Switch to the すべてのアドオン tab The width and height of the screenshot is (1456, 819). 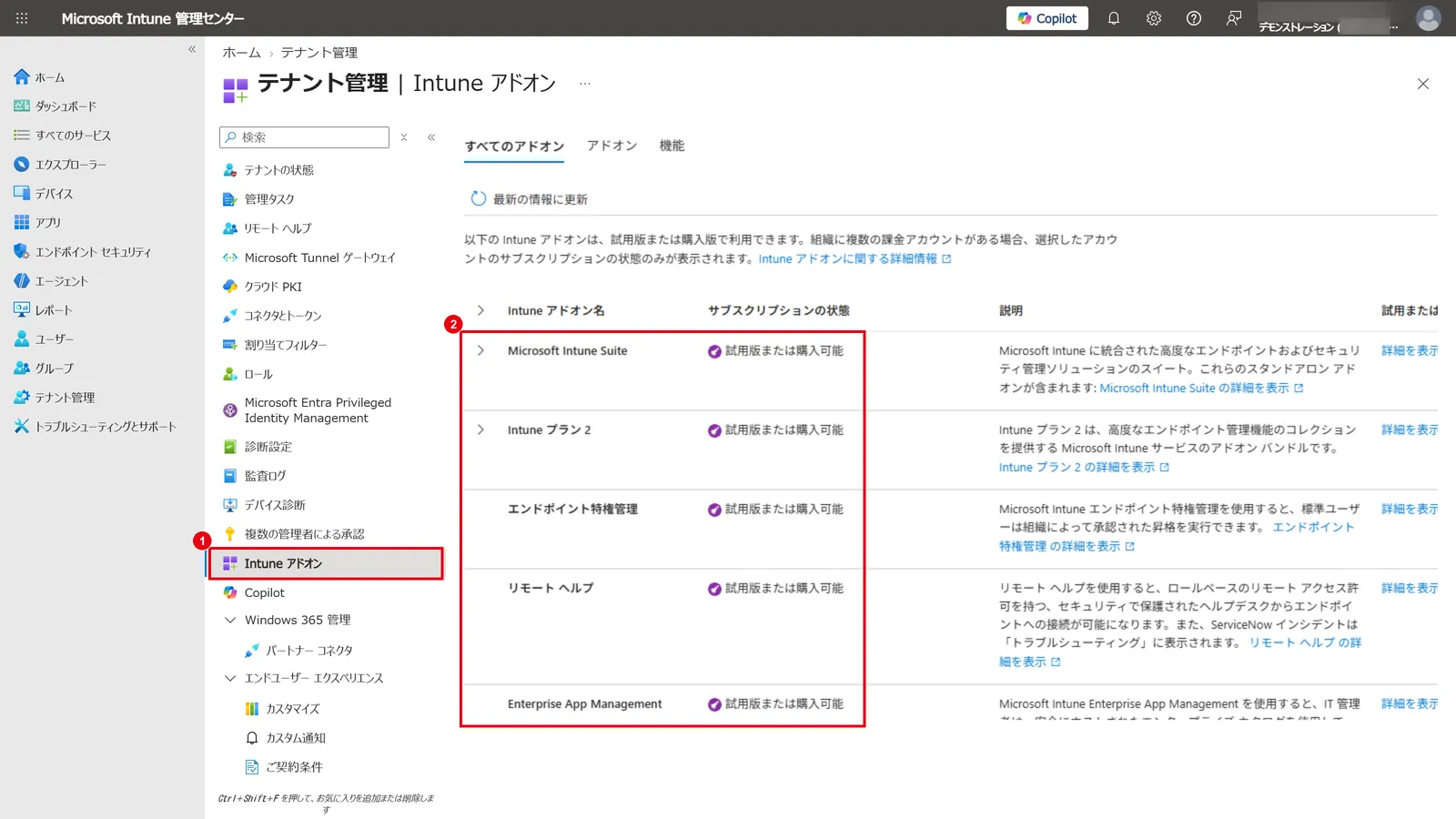(514, 147)
